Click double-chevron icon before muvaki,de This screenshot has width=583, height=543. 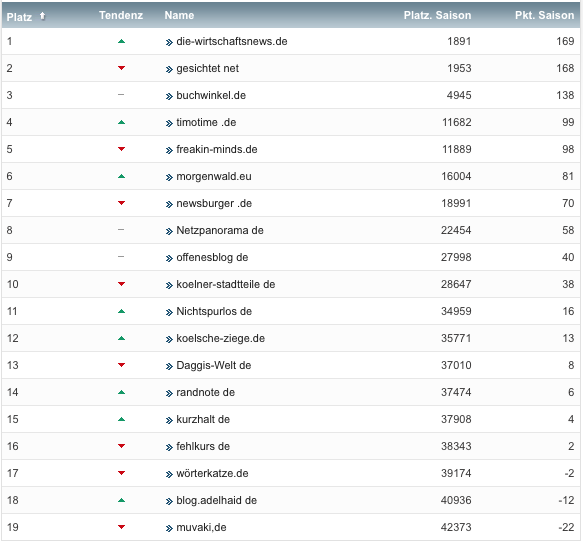(x=169, y=528)
